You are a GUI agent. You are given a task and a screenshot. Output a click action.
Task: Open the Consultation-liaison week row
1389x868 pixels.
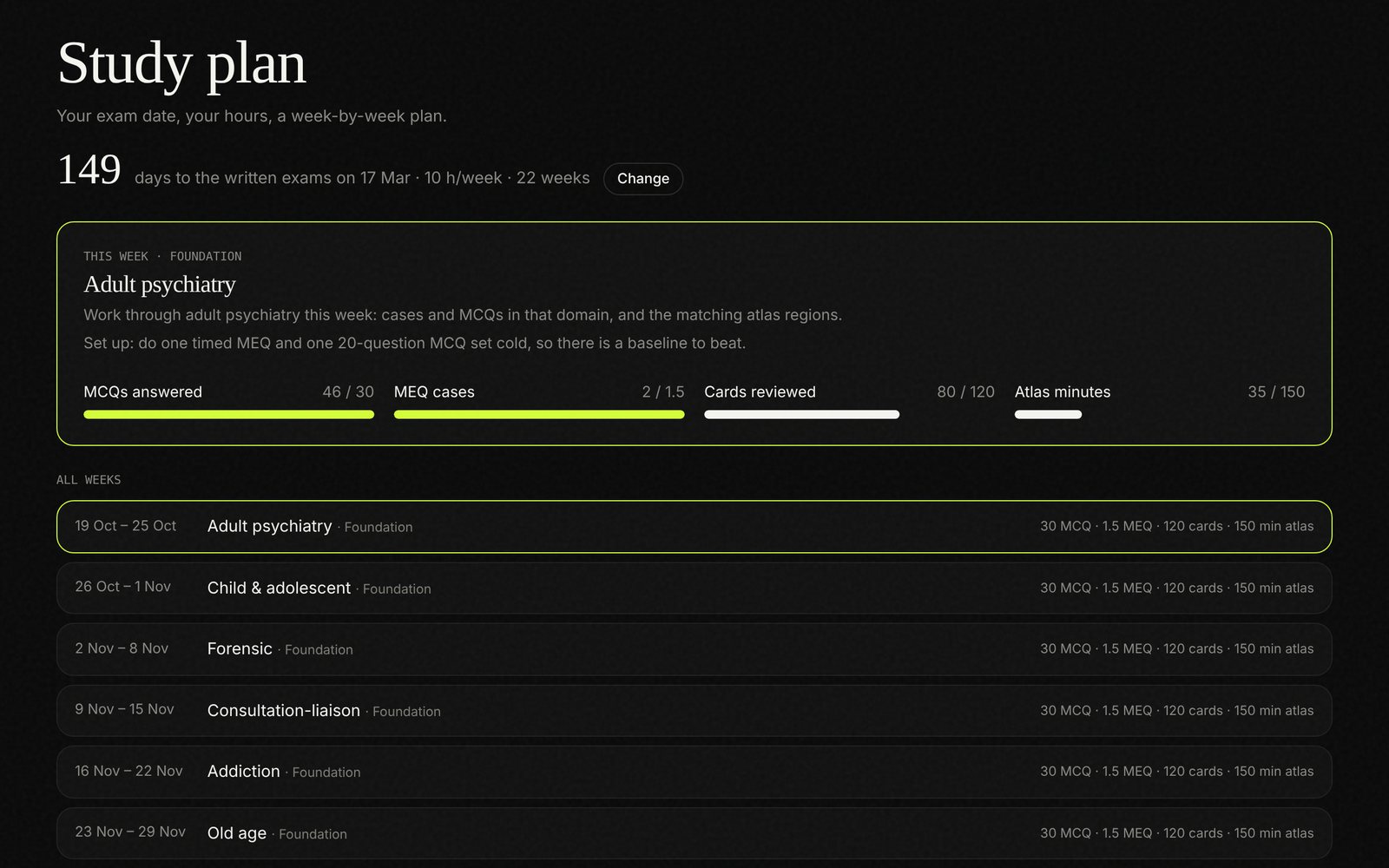[x=694, y=710]
